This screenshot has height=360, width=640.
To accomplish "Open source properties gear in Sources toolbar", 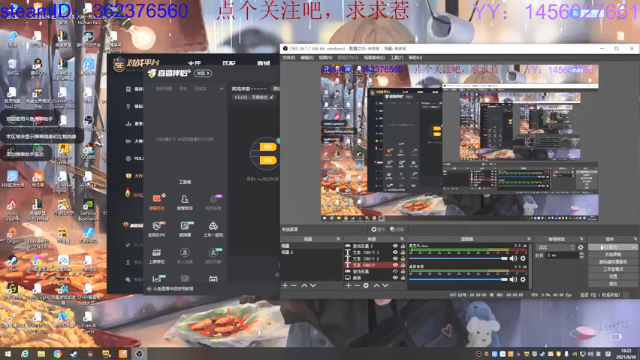I will tap(366, 285).
